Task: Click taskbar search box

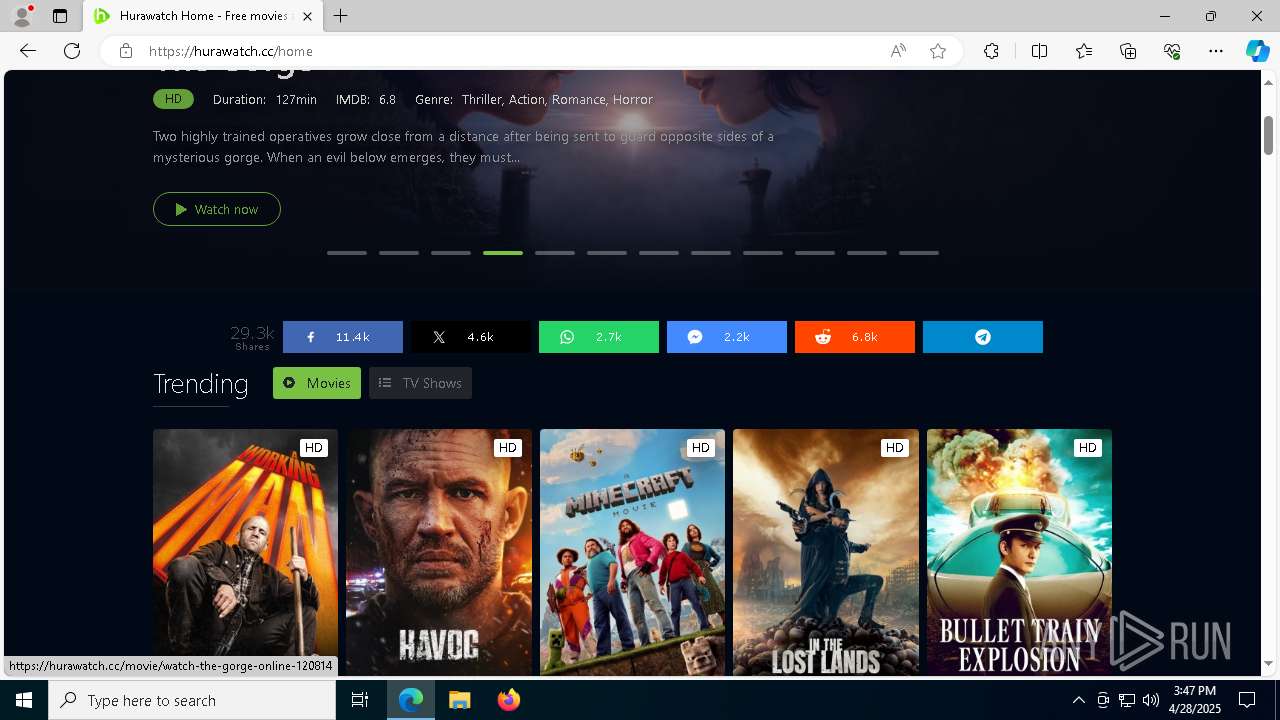Action: pyautogui.click(x=192, y=700)
